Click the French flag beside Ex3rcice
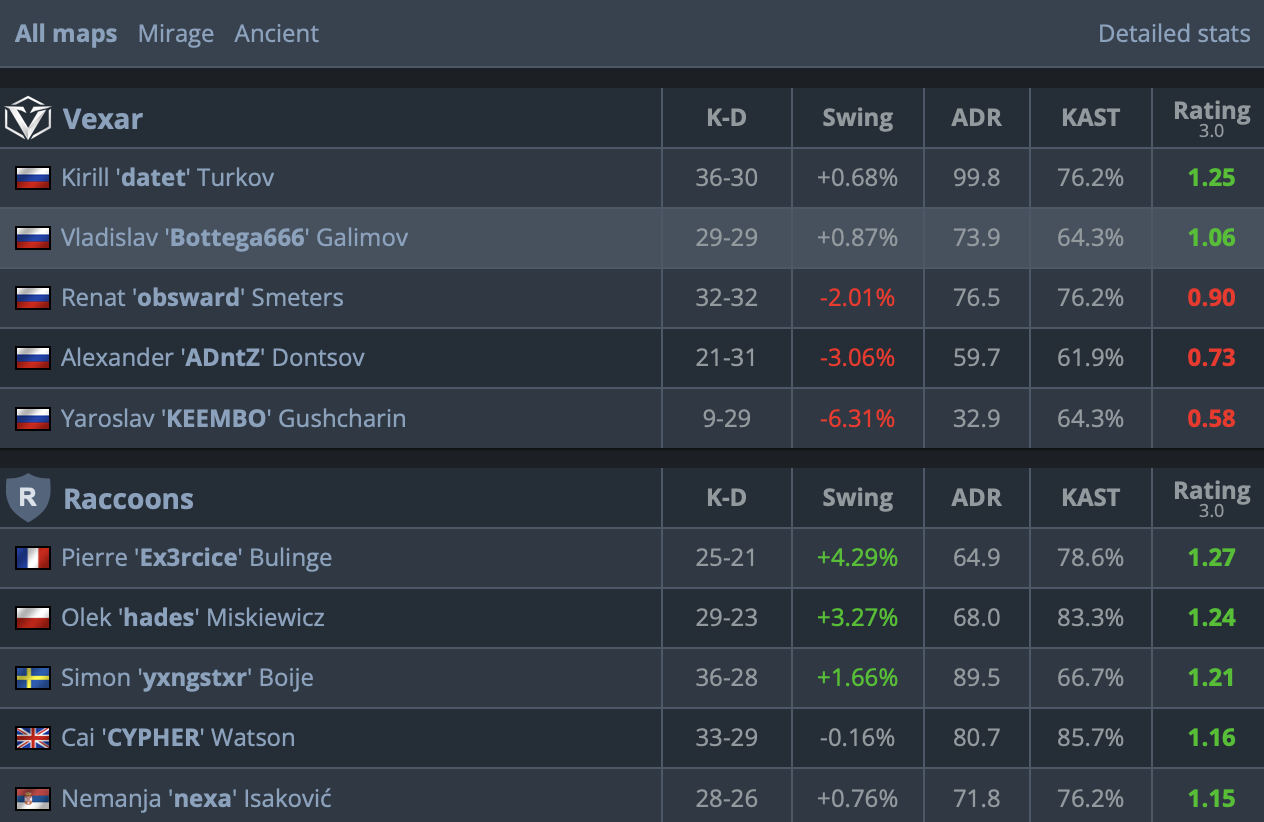Viewport: 1264px width, 822px height. [33, 558]
